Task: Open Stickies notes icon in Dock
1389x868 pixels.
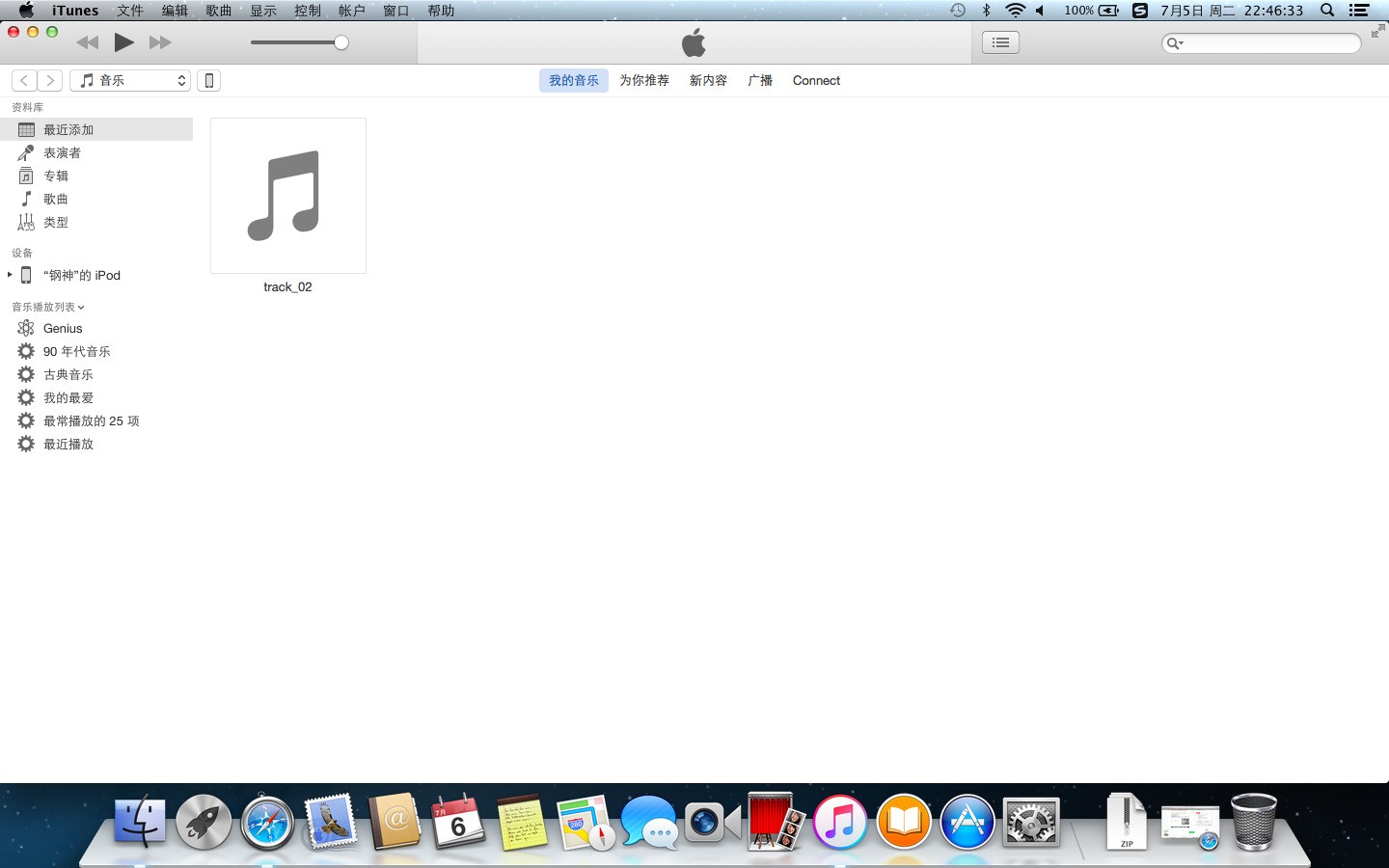Action: (522, 823)
